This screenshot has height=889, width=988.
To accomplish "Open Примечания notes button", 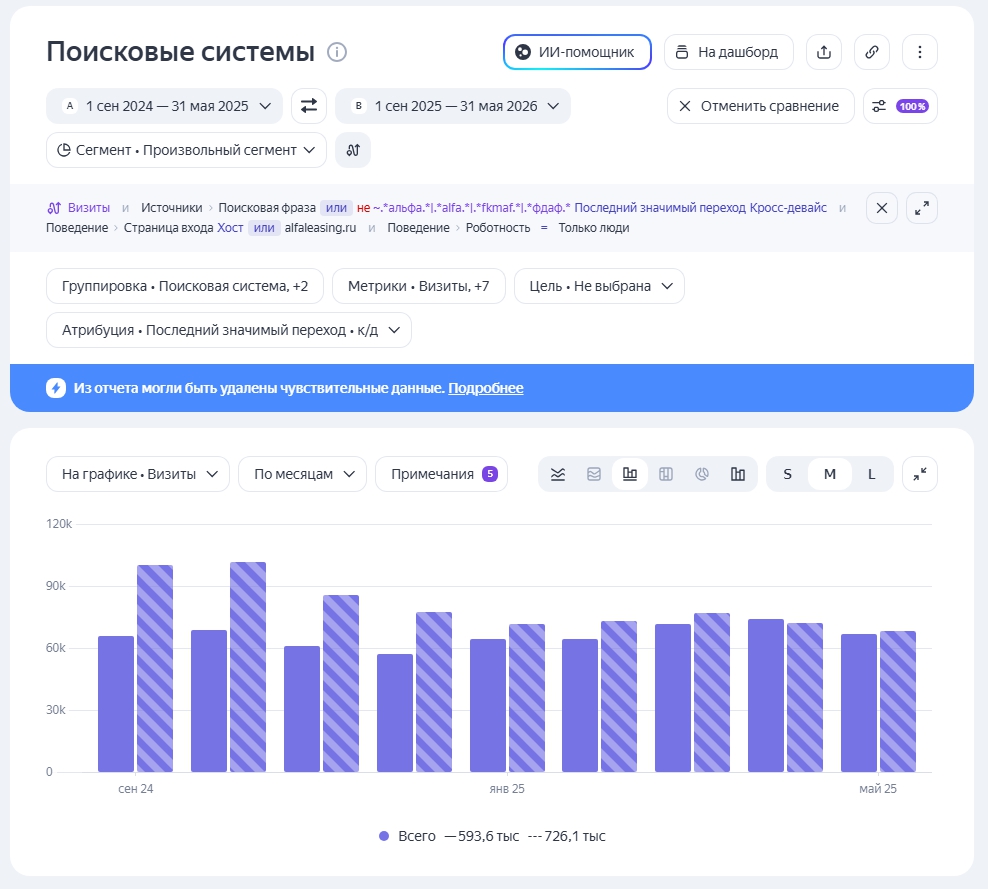I will [x=442, y=474].
